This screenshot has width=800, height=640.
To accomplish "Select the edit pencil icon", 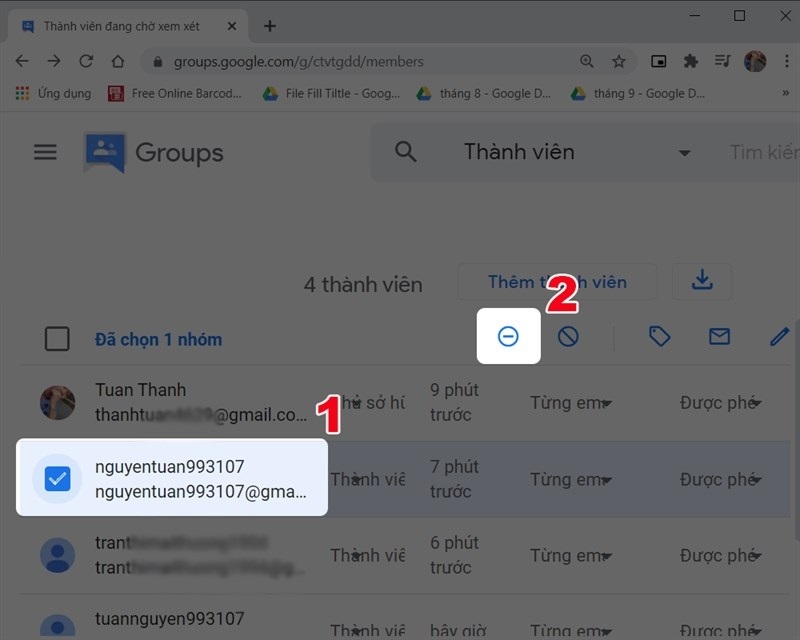I will tap(779, 336).
